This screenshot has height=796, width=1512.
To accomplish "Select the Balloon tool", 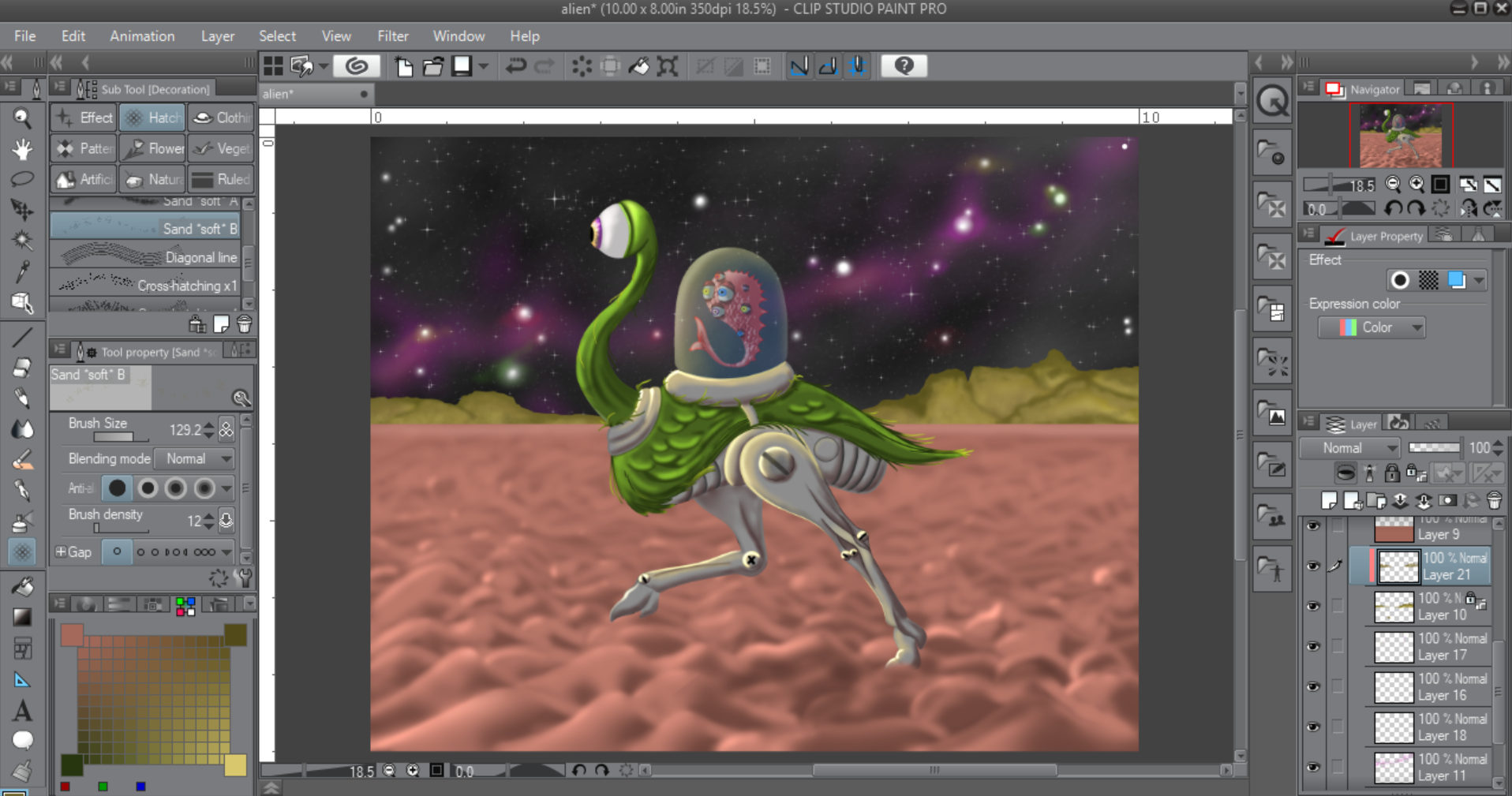I will pyautogui.click(x=22, y=740).
